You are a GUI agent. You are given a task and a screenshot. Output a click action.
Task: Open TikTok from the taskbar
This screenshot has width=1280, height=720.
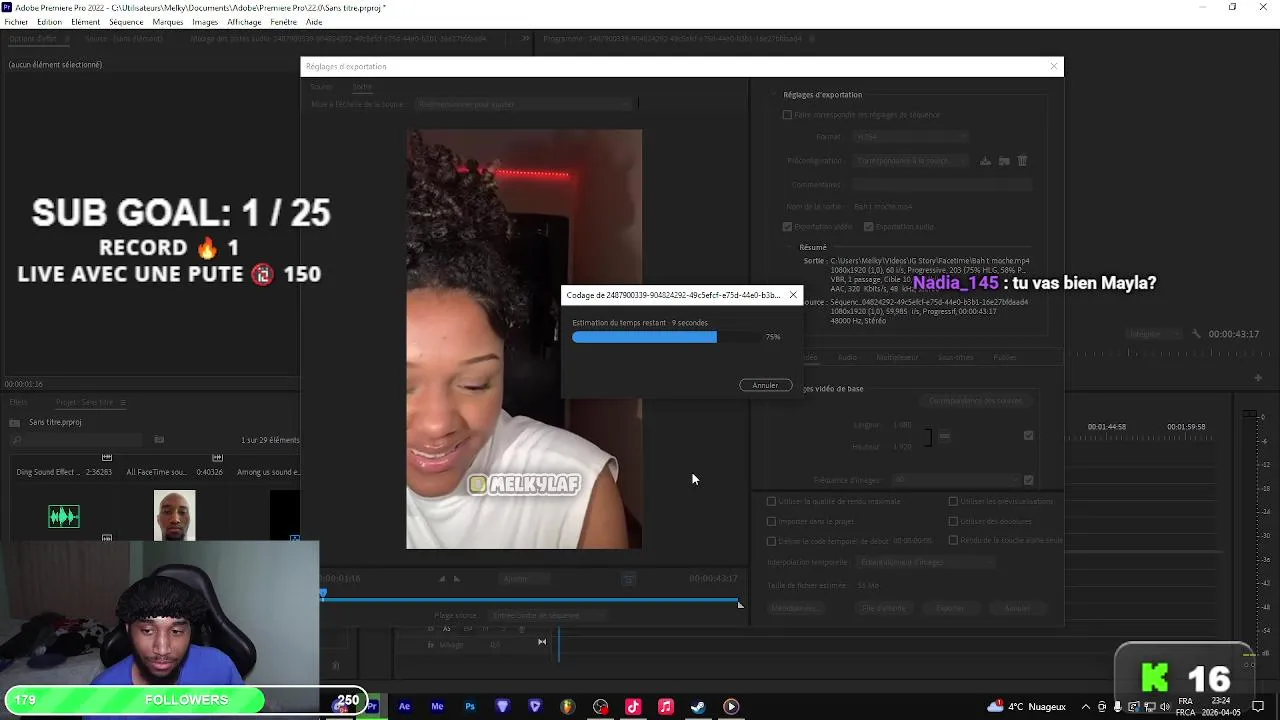tap(633, 707)
